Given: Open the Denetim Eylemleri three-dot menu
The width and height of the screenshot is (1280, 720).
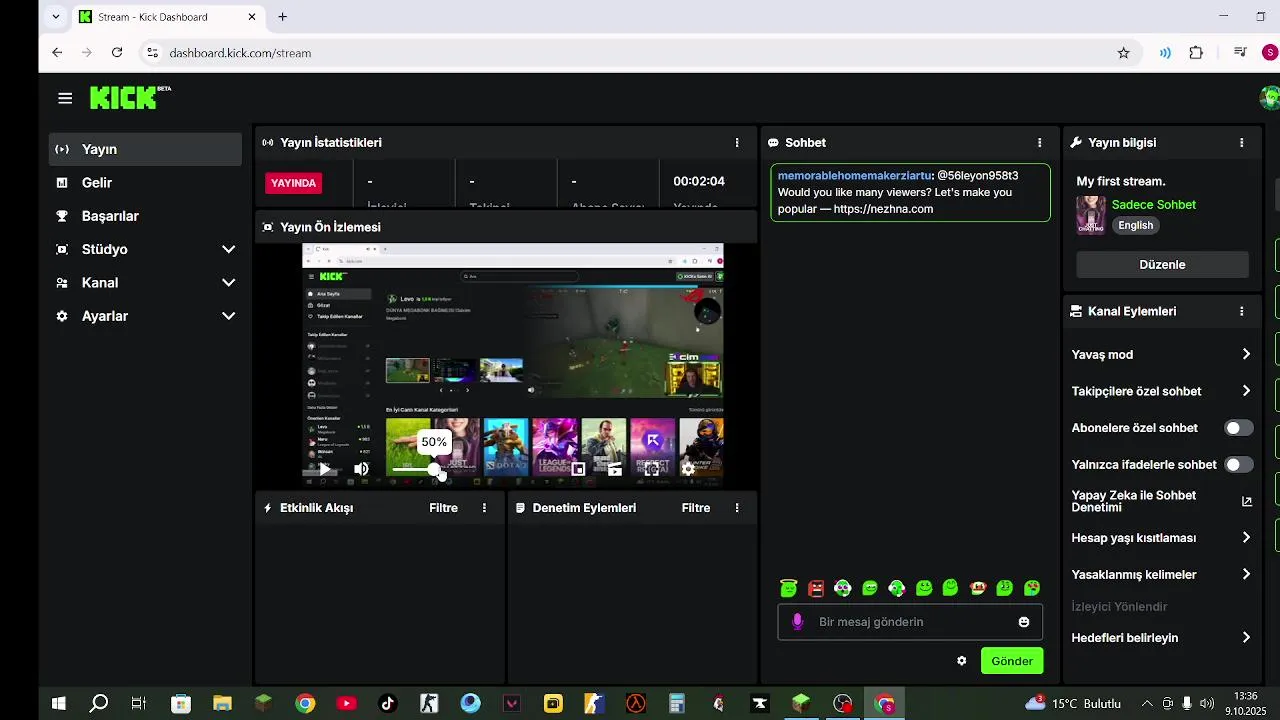Looking at the screenshot, I should click(x=737, y=508).
